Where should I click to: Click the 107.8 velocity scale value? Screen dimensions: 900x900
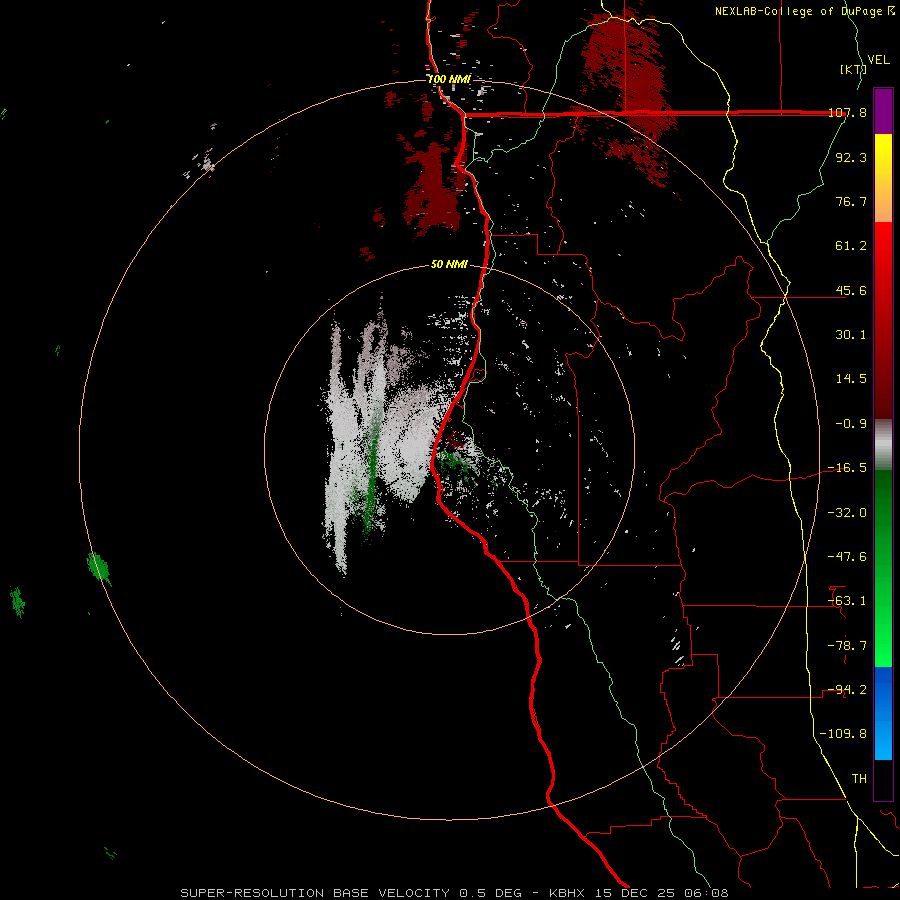point(847,113)
